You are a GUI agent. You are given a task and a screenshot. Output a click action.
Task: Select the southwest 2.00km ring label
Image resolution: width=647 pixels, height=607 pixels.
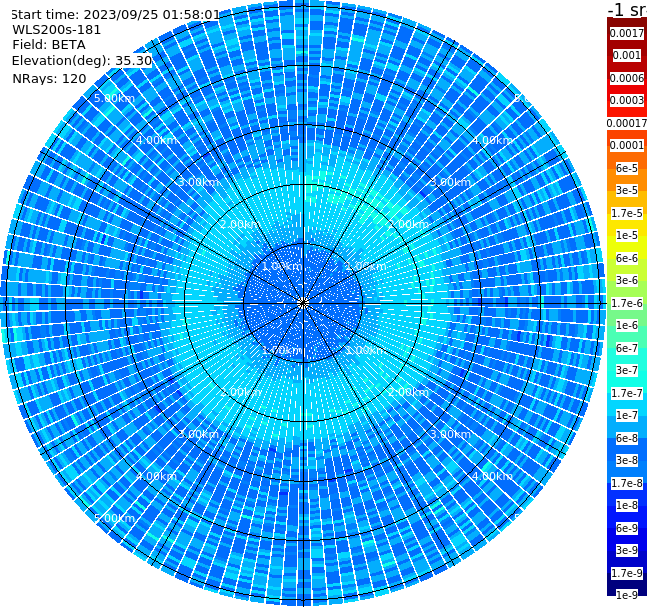(x=241, y=392)
